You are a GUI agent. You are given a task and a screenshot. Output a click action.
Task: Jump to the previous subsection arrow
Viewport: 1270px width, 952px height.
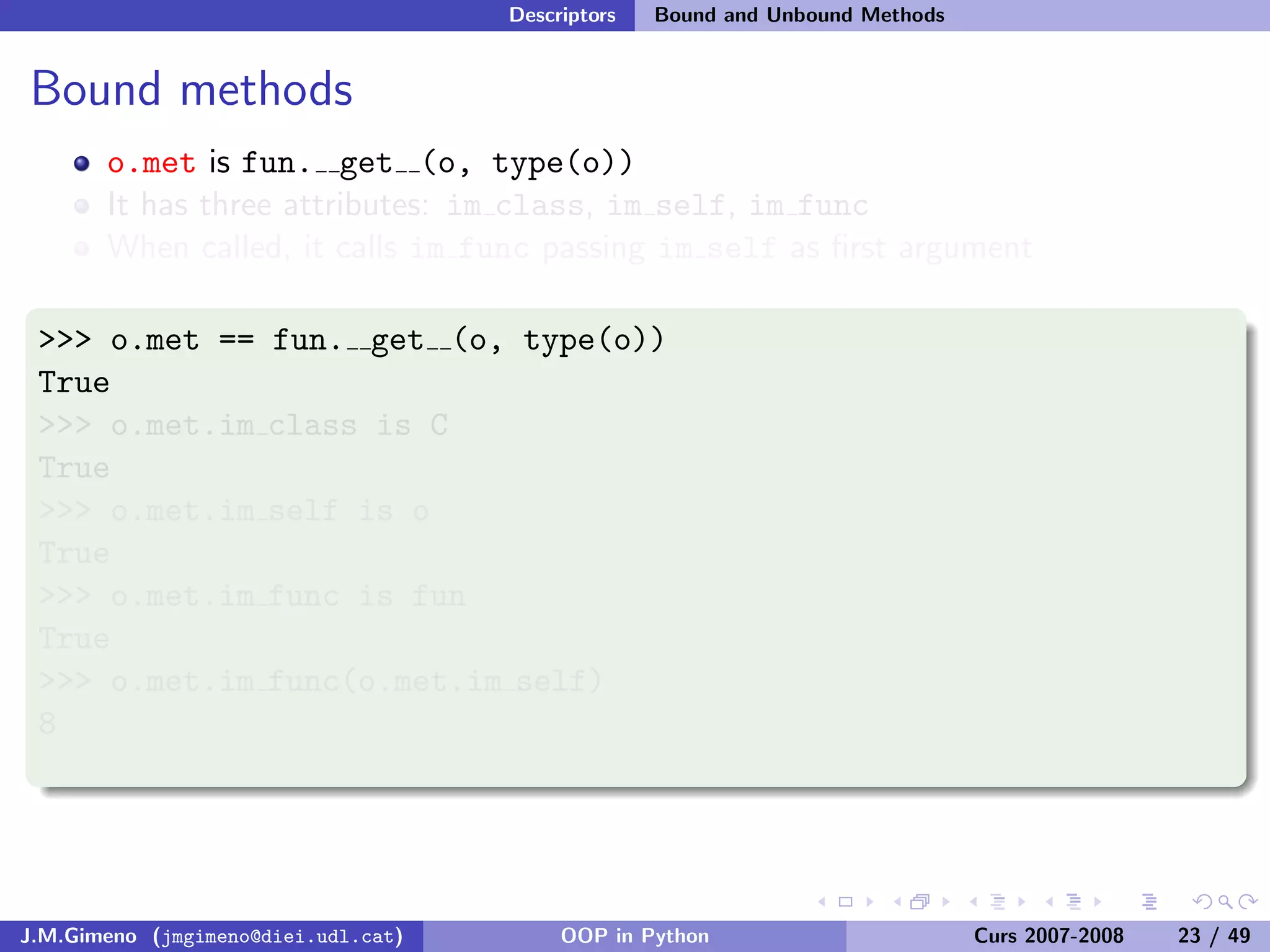click(x=974, y=902)
